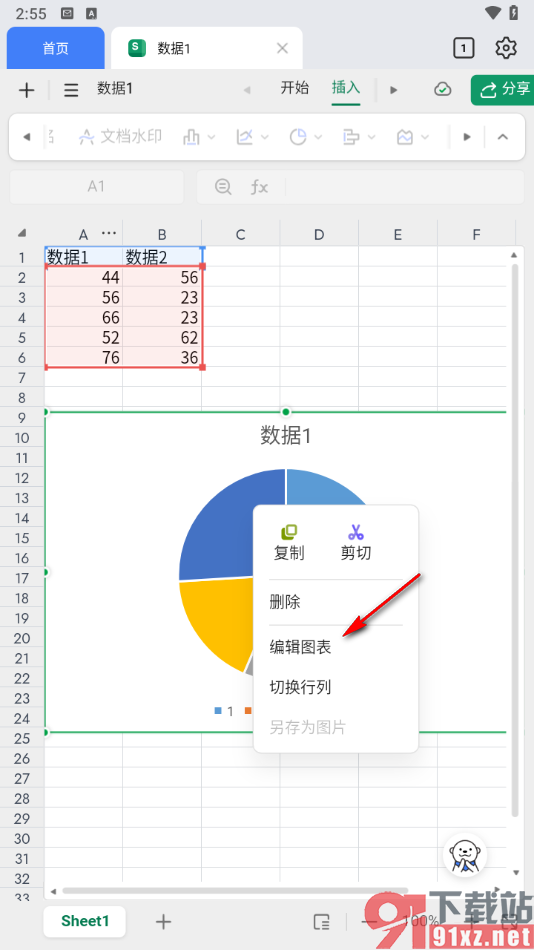
Task: Click vertical scroll up arrow
Action: click(x=515, y=254)
